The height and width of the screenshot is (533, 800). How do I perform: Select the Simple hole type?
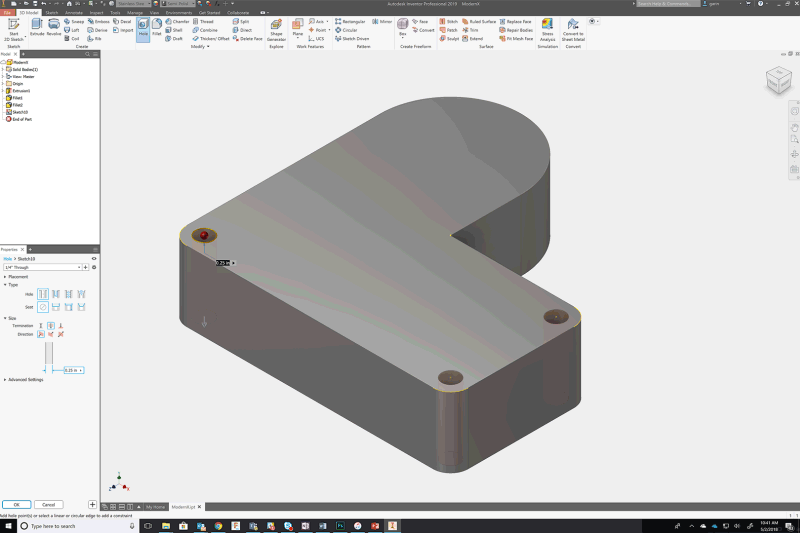(43, 294)
